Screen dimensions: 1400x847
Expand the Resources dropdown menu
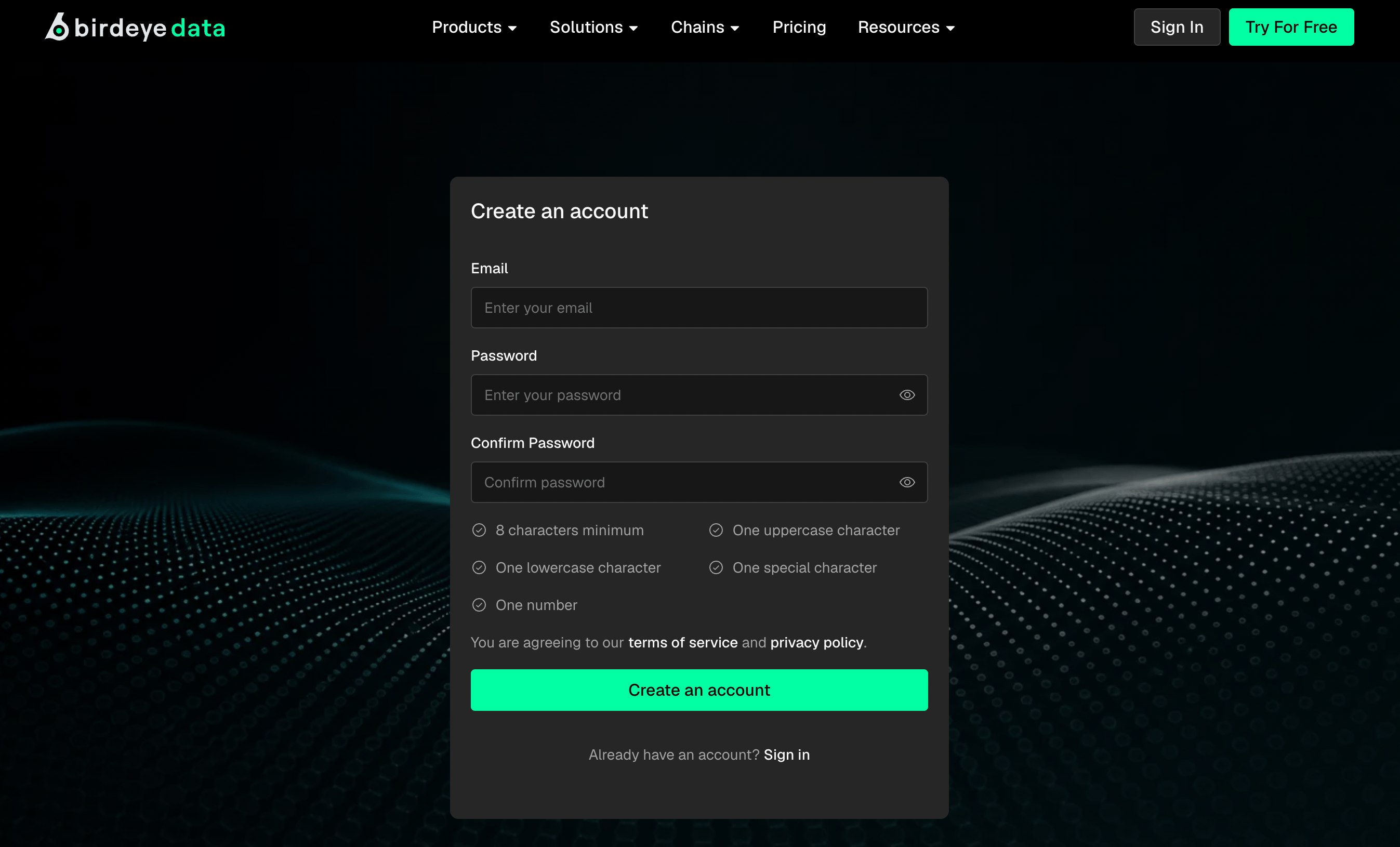[x=906, y=27]
